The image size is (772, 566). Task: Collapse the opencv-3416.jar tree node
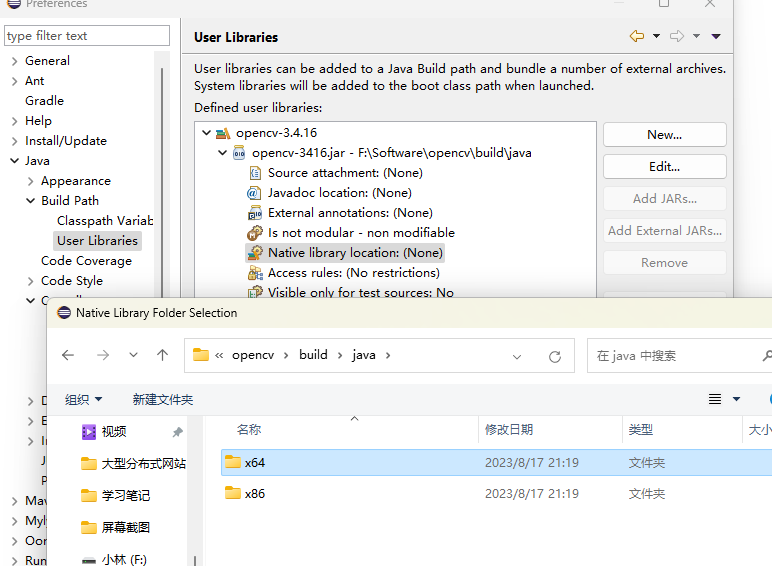click(x=223, y=153)
